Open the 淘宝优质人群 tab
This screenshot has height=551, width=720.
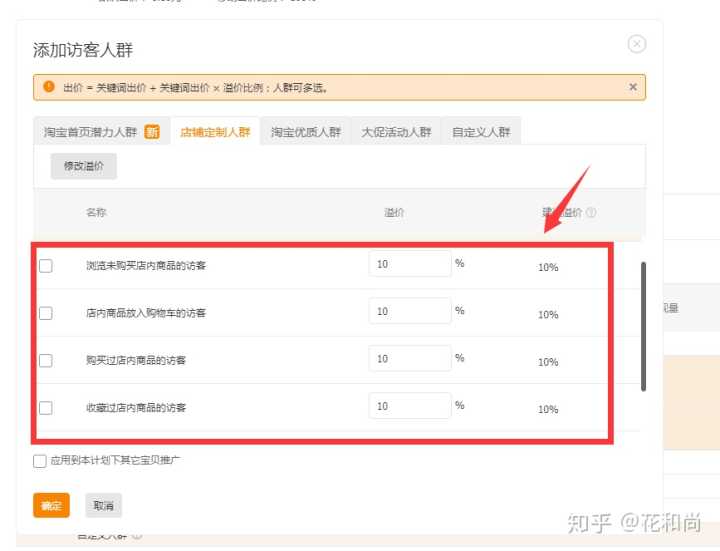point(306,132)
